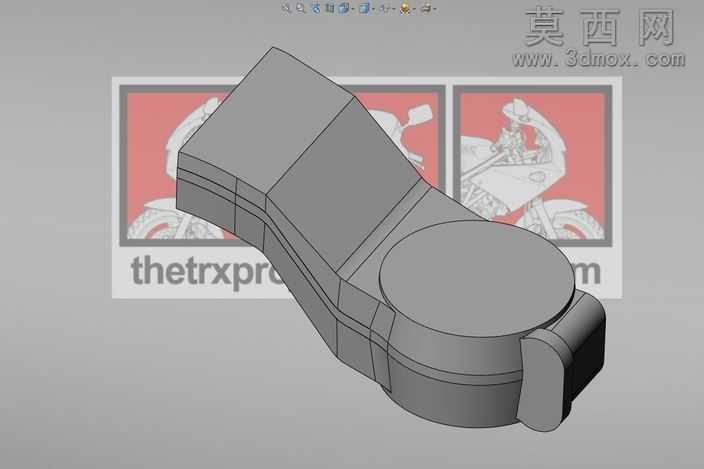Select the Display Style icon
This screenshot has height=469, width=704.
pyautogui.click(x=364, y=8)
